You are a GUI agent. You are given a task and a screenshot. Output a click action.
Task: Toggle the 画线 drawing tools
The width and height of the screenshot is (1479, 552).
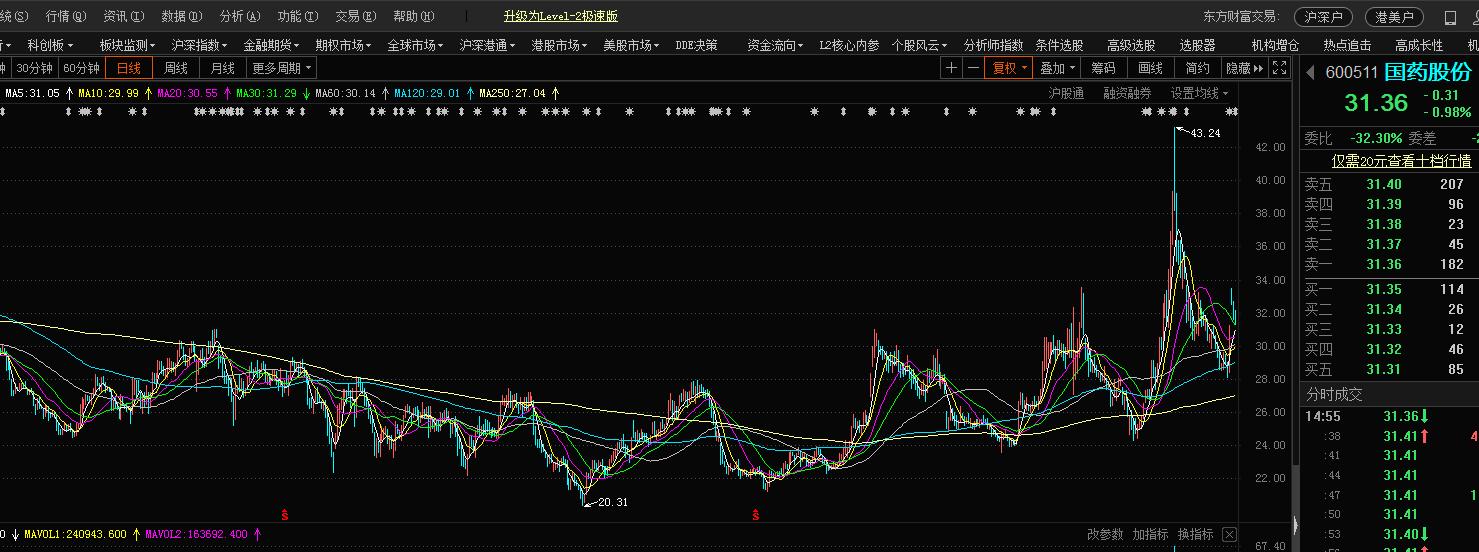(x=1151, y=68)
